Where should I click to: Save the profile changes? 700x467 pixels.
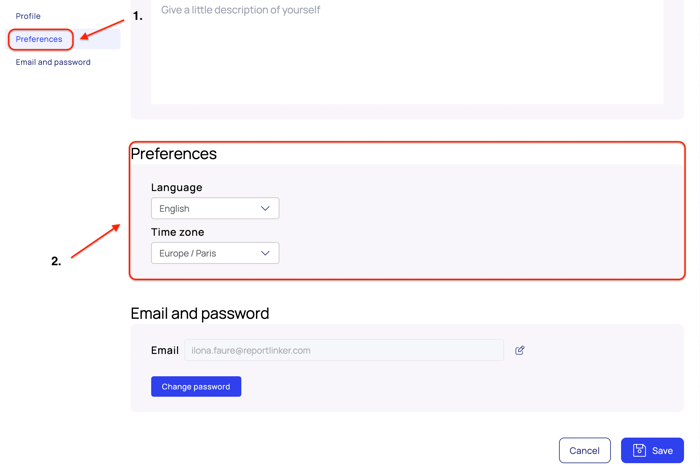652,450
